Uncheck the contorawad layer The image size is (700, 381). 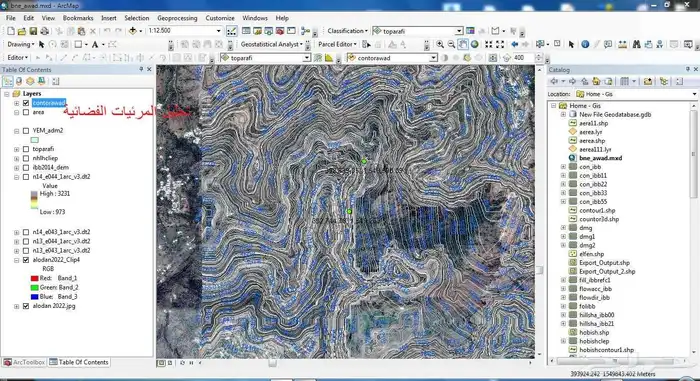(x=26, y=103)
